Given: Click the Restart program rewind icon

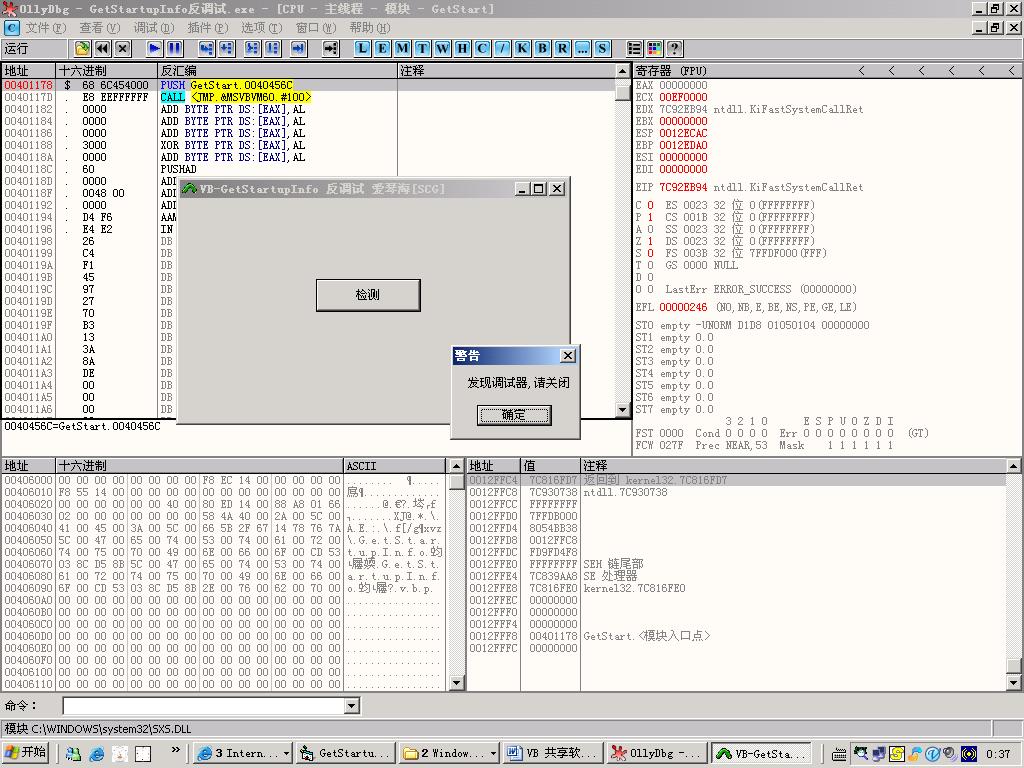Looking at the screenshot, I should pyautogui.click(x=103, y=48).
